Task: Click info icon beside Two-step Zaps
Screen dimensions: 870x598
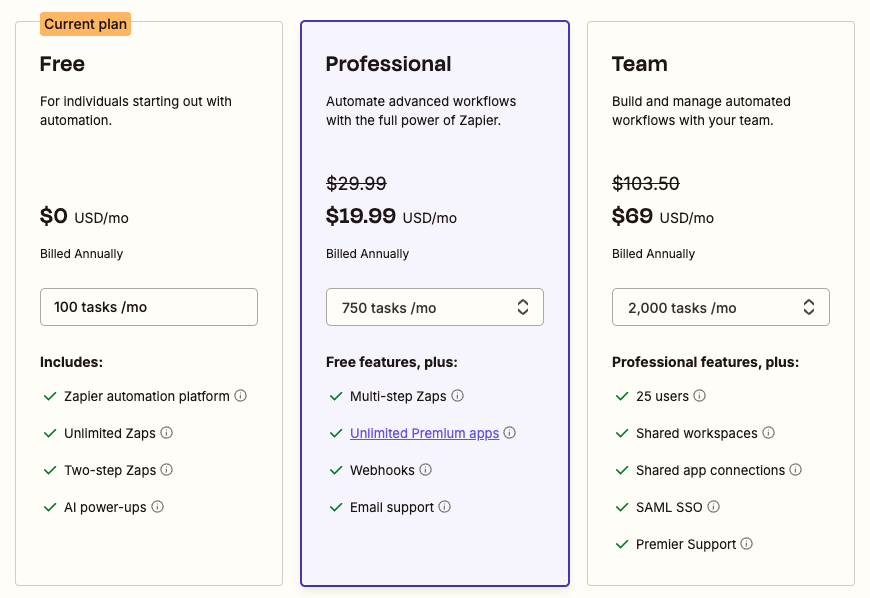Action: point(166,470)
